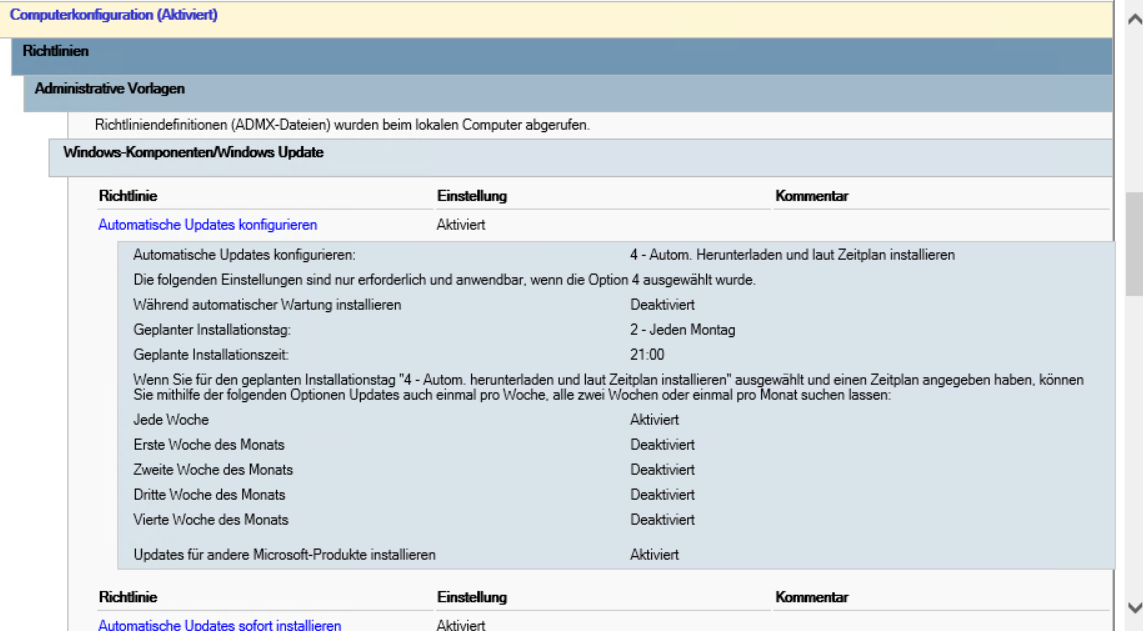Select the '2 - Jeden Montag' value
The height and width of the screenshot is (631, 1143).
[x=682, y=330]
